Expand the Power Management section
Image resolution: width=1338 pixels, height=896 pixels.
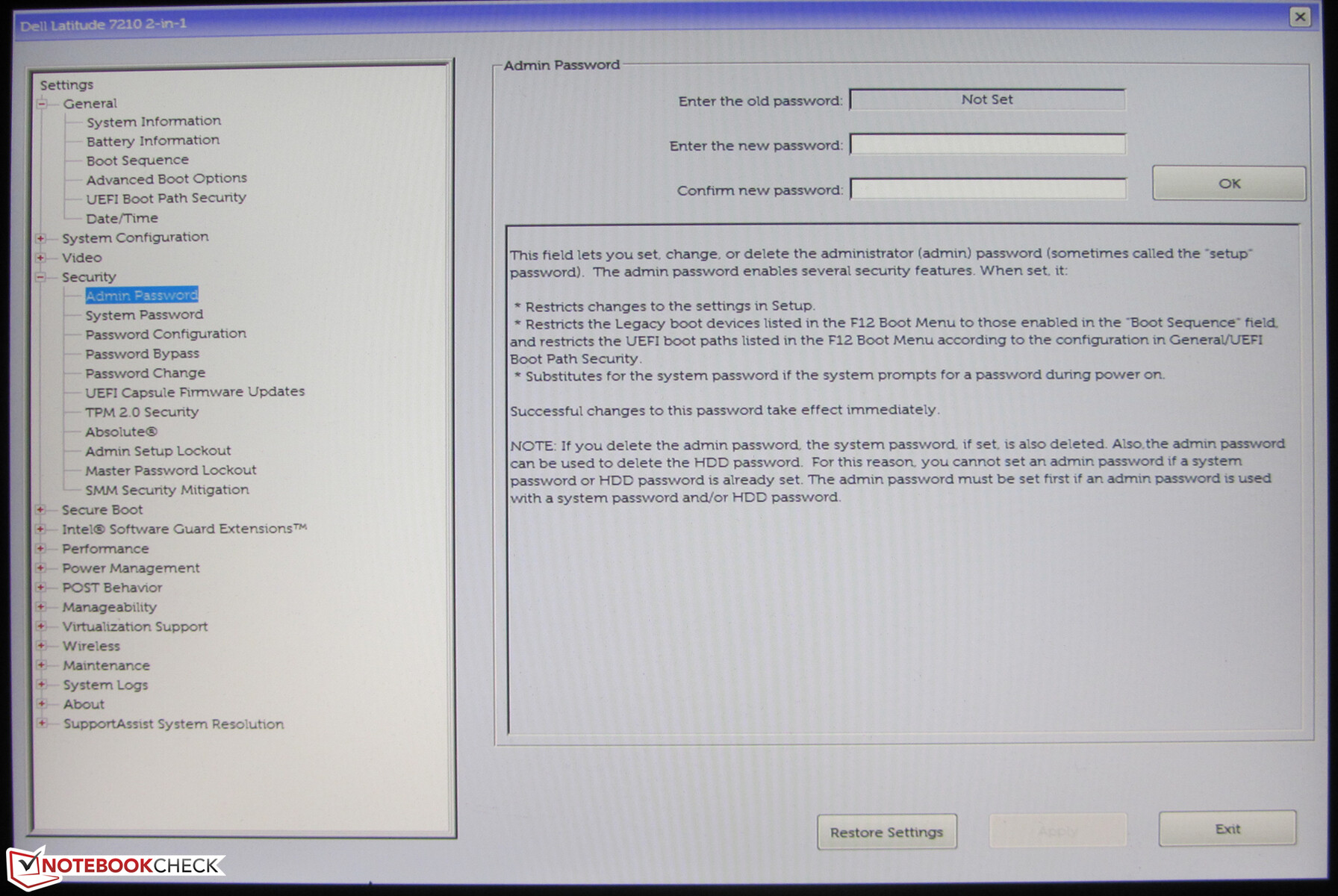point(41,567)
